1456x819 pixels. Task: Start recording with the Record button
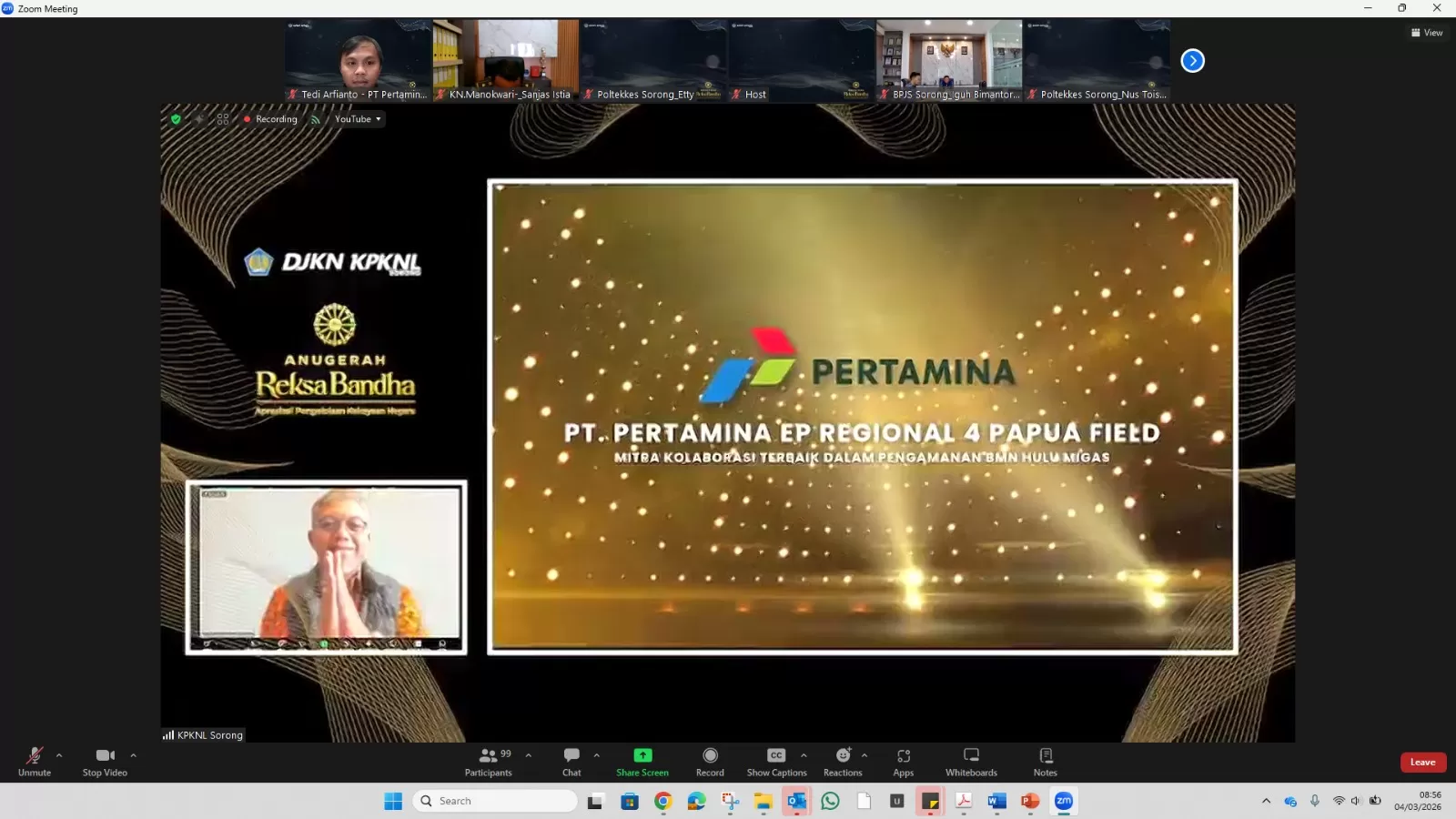[x=710, y=762]
